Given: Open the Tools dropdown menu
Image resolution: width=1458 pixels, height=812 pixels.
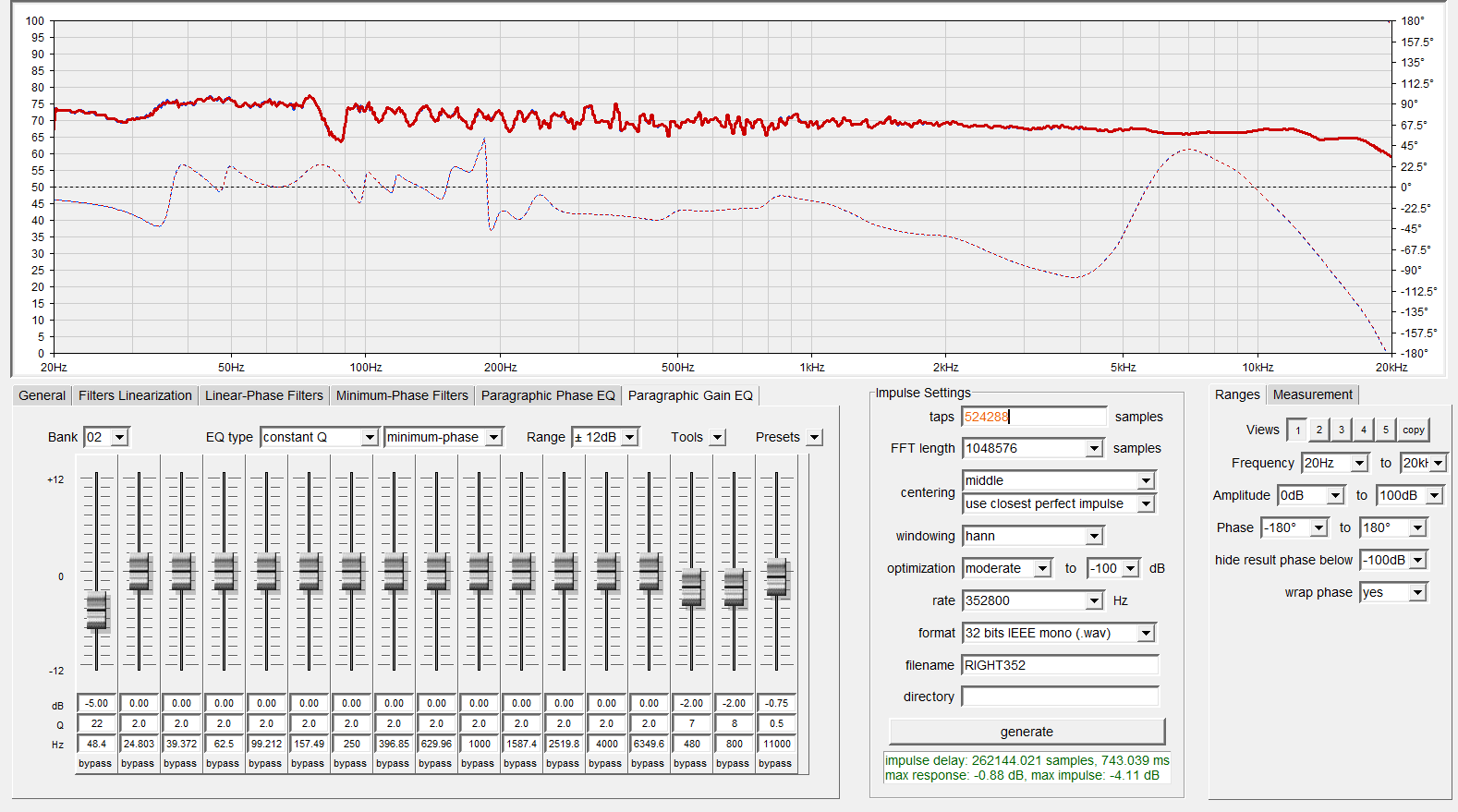Looking at the screenshot, I should point(718,438).
